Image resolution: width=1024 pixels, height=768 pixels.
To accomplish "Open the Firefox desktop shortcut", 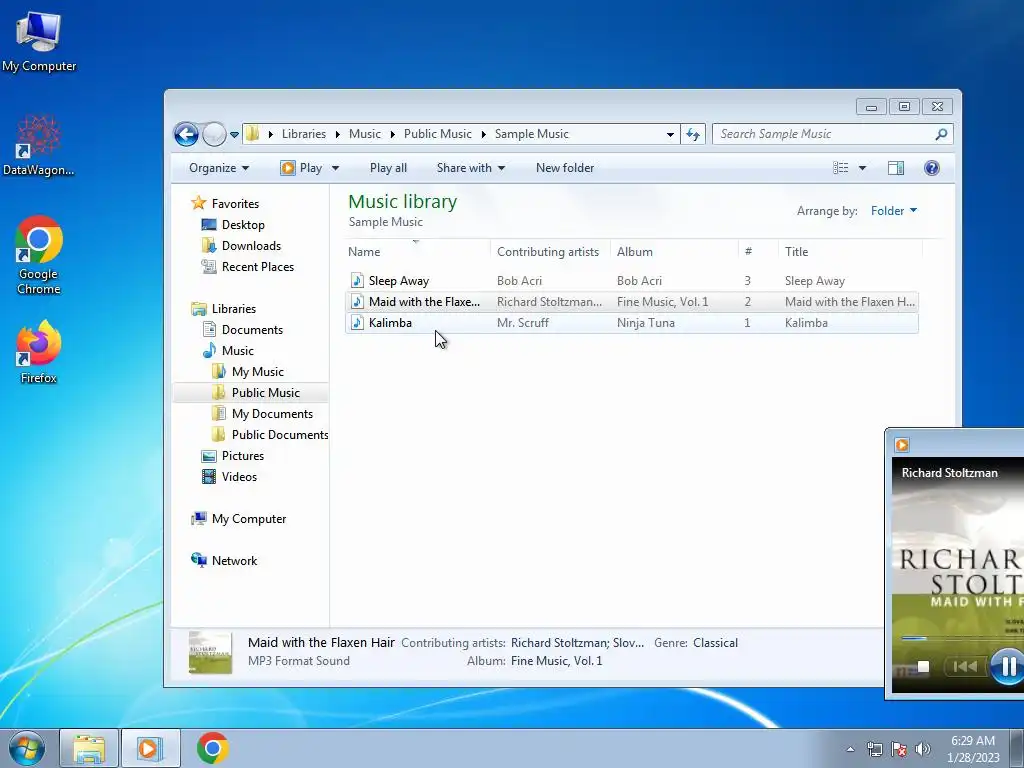I will tap(39, 351).
